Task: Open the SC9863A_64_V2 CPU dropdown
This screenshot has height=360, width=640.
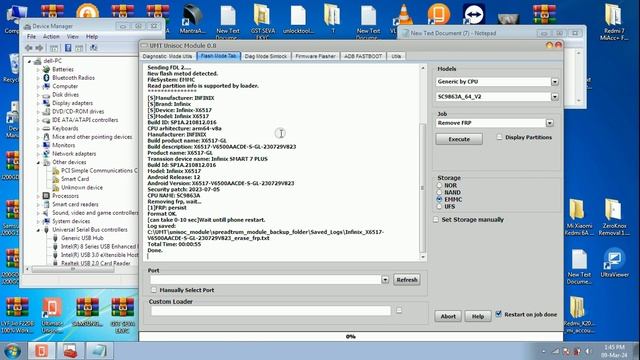Action: coord(555,97)
